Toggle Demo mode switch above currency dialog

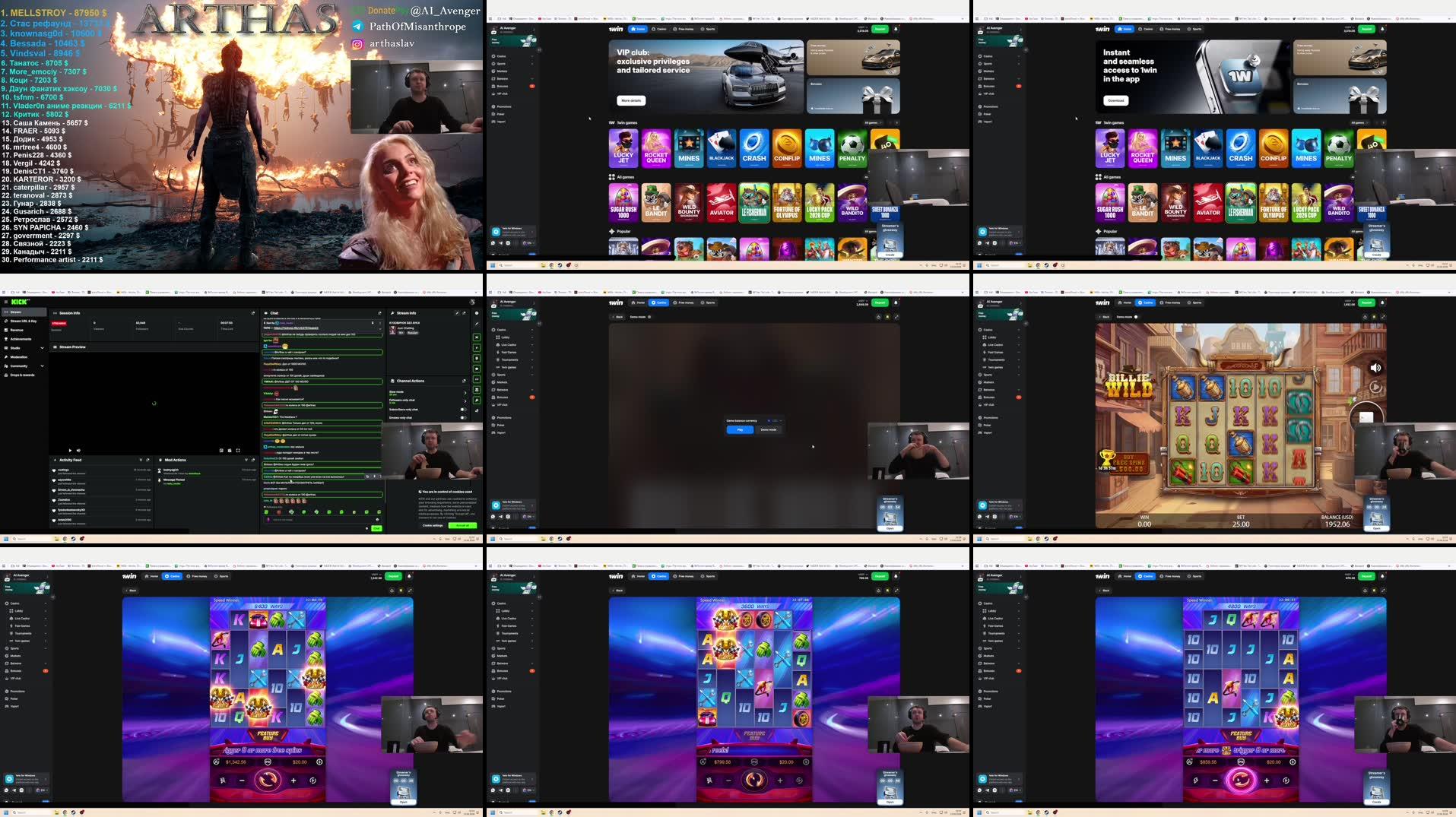tap(649, 317)
